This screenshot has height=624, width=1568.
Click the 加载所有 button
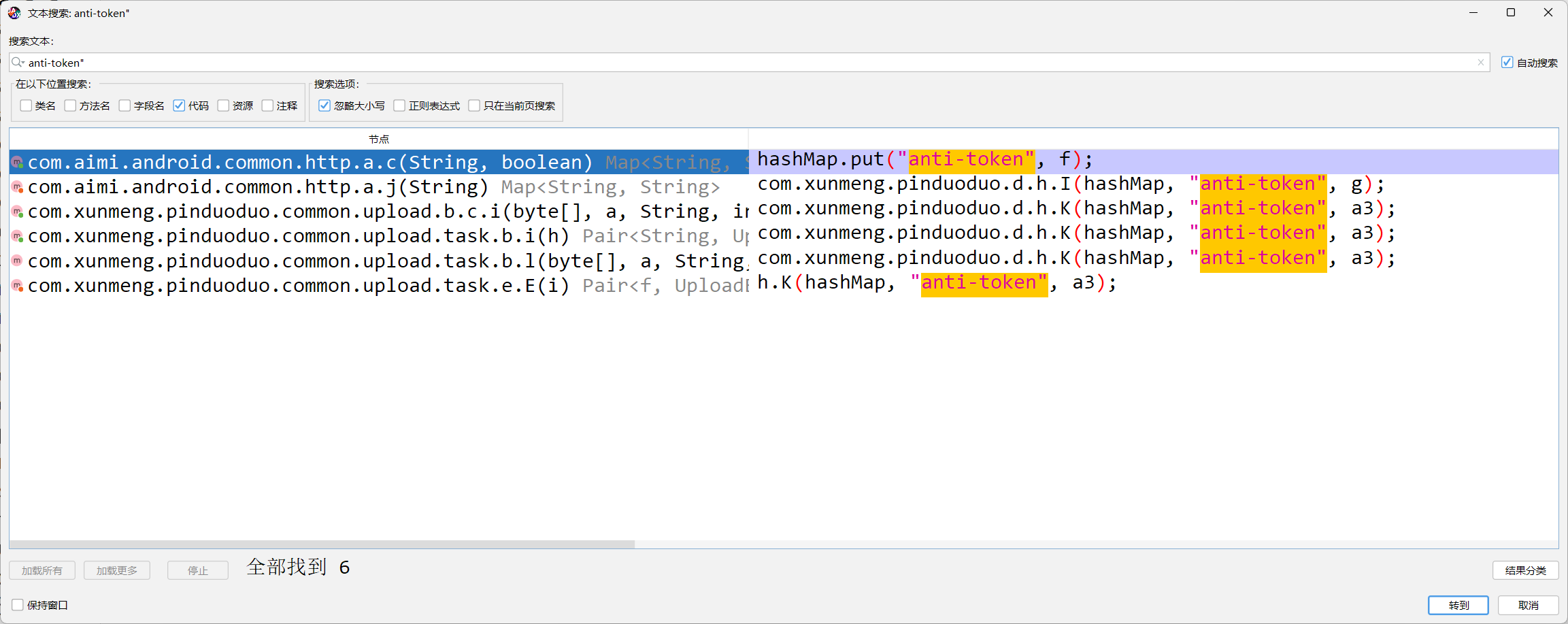42,570
